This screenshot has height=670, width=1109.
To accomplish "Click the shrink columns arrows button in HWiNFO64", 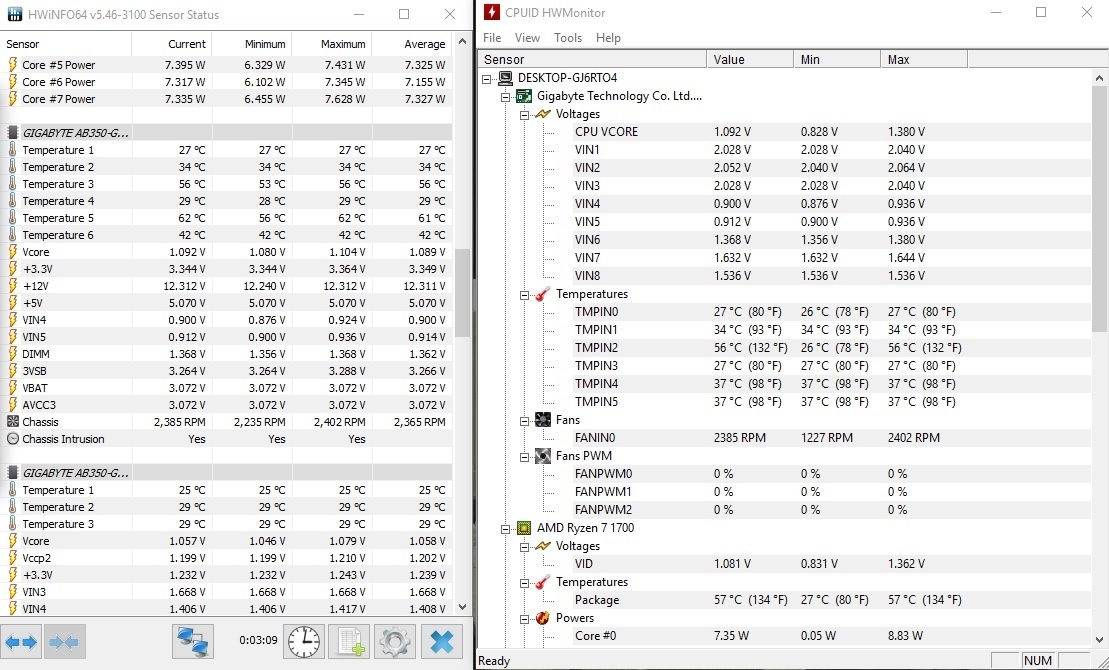I will (65, 642).
